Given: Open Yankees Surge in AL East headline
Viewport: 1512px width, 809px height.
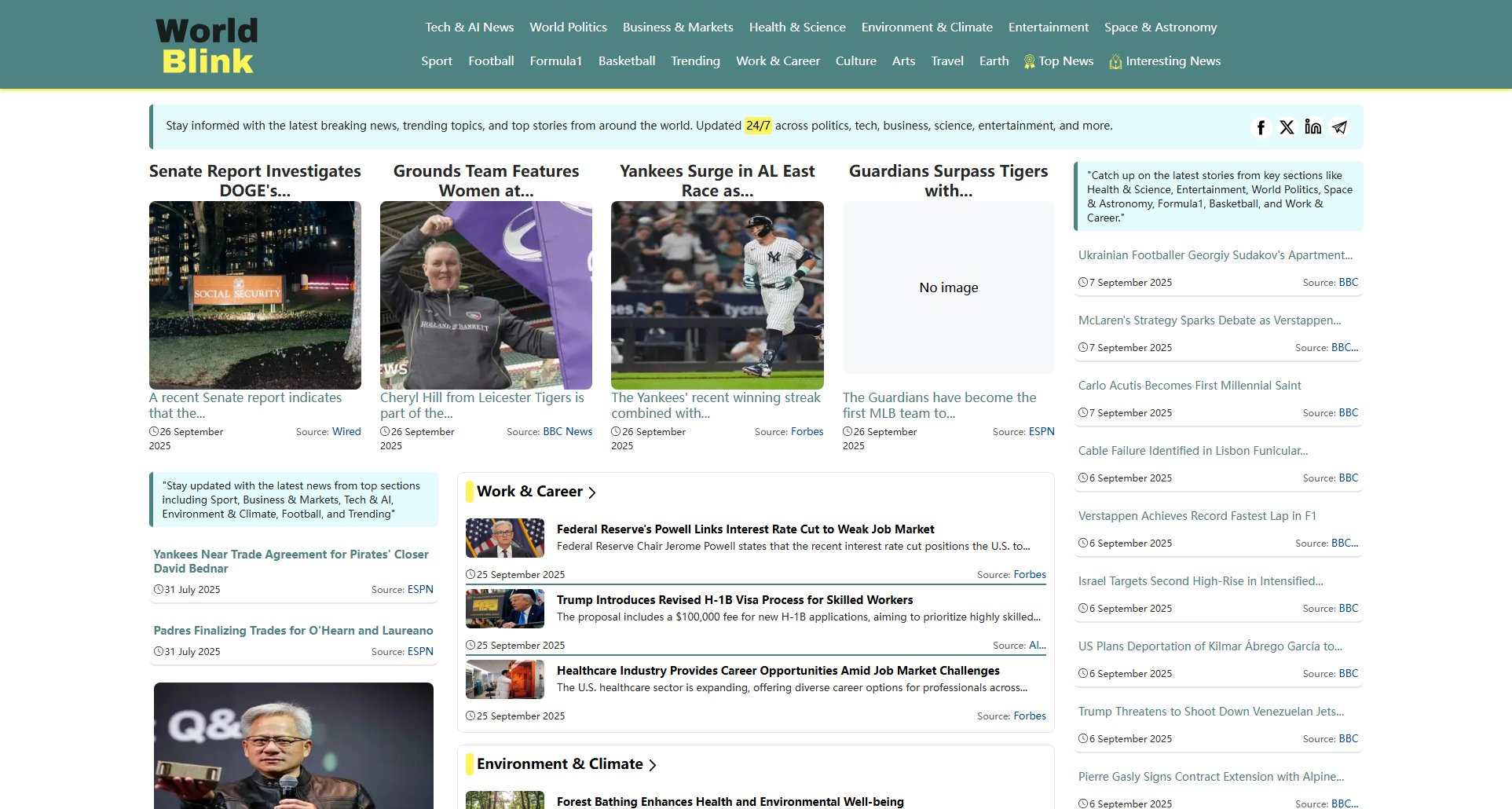Looking at the screenshot, I should pyautogui.click(x=717, y=181).
